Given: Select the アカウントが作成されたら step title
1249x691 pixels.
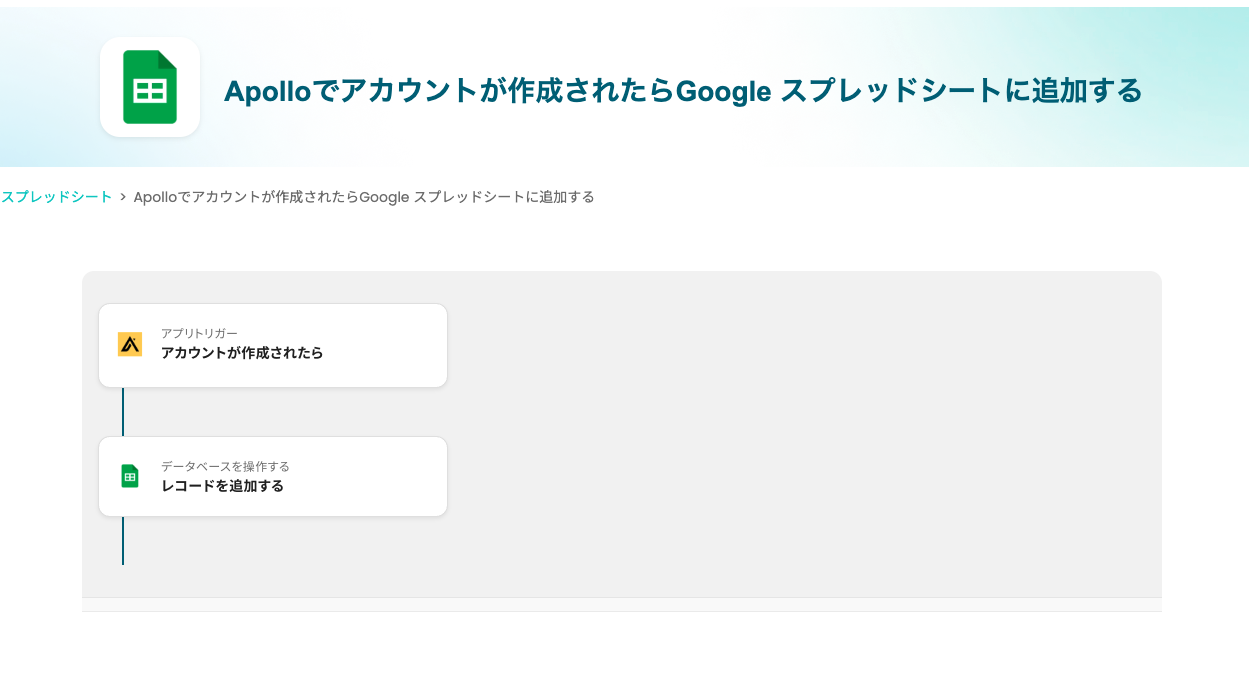Looking at the screenshot, I should (242, 353).
